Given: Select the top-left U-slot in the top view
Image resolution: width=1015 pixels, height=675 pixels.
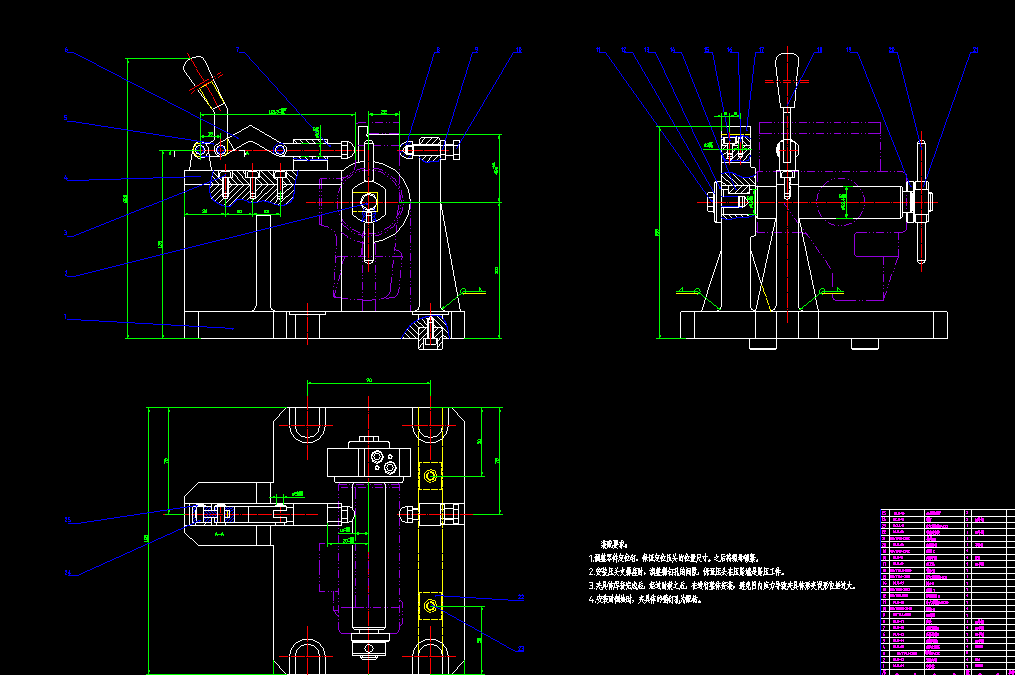Looking at the screenshot, I should point(307,425).
